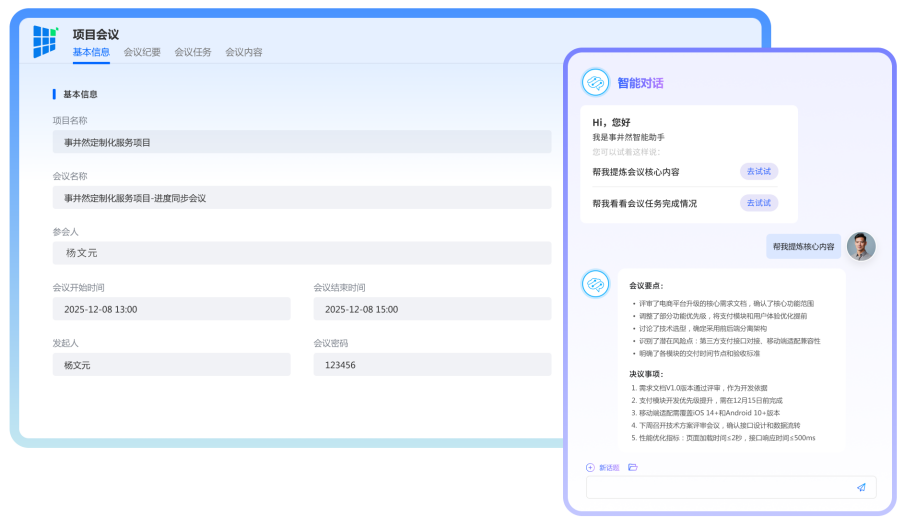Click the 会议要点 heading in reply
The height and width of the screenshot is (523, 904).
pyautogui.click(x=646, y=285)
